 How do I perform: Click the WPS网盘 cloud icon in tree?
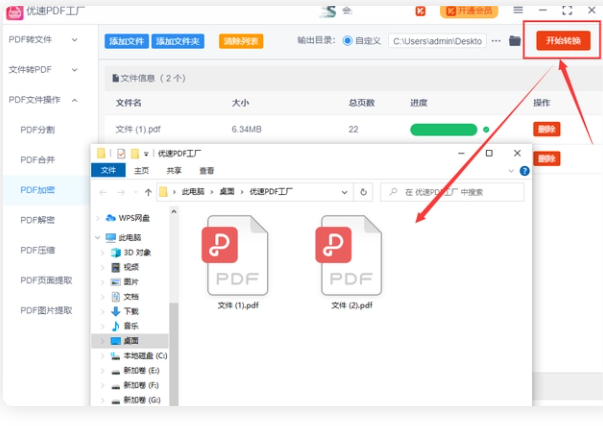[x=111, y=218]
